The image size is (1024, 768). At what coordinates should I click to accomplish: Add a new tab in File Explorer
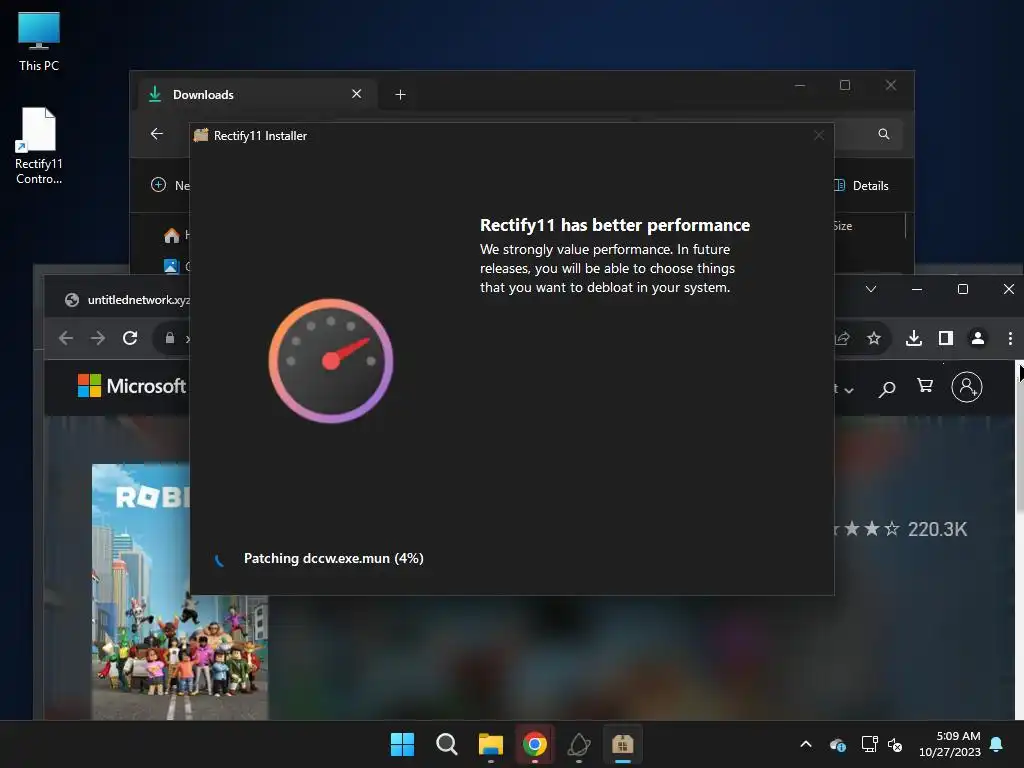[x=400, y=95]
